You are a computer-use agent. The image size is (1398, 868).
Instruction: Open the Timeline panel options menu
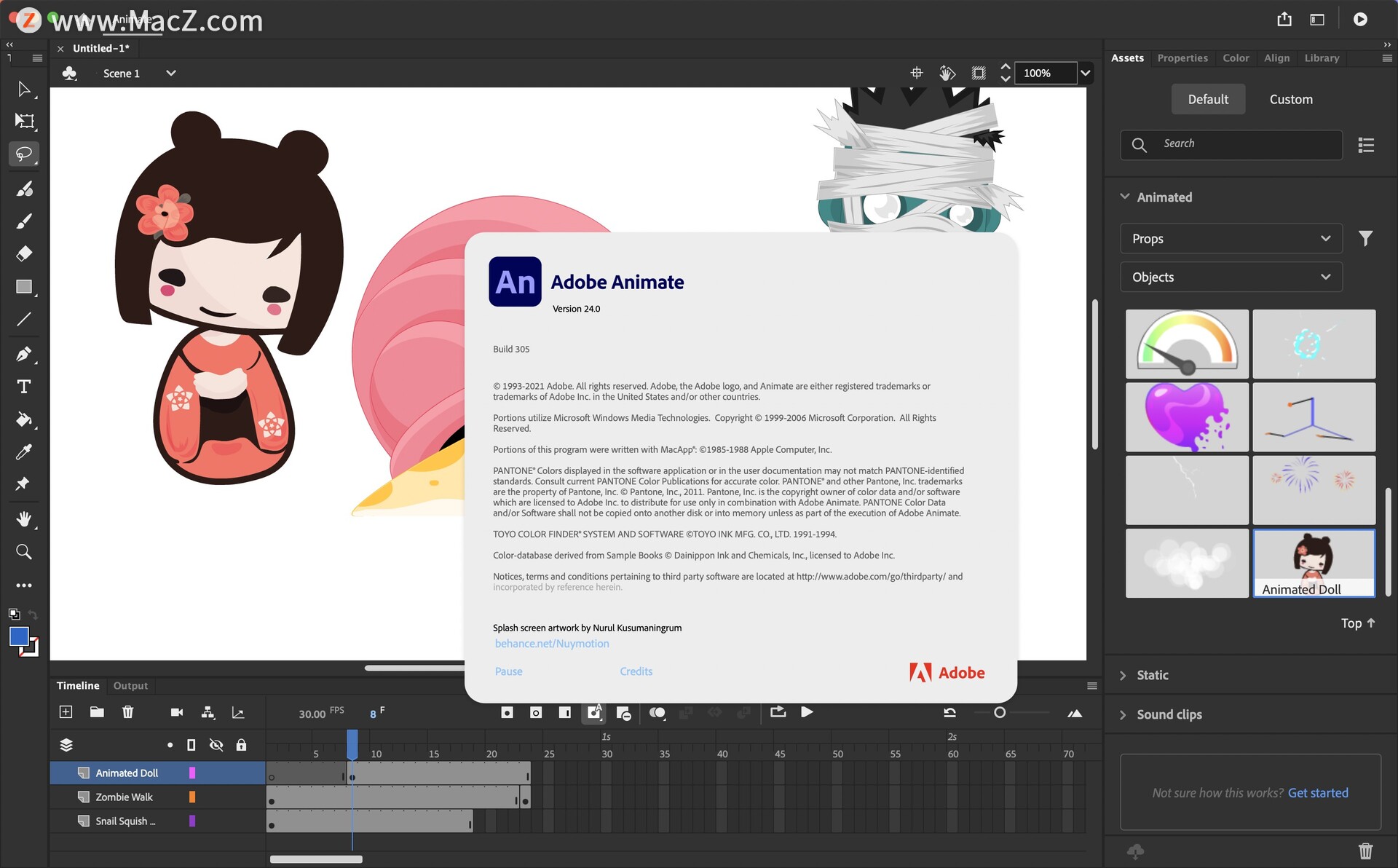[x=1091, y=685]
